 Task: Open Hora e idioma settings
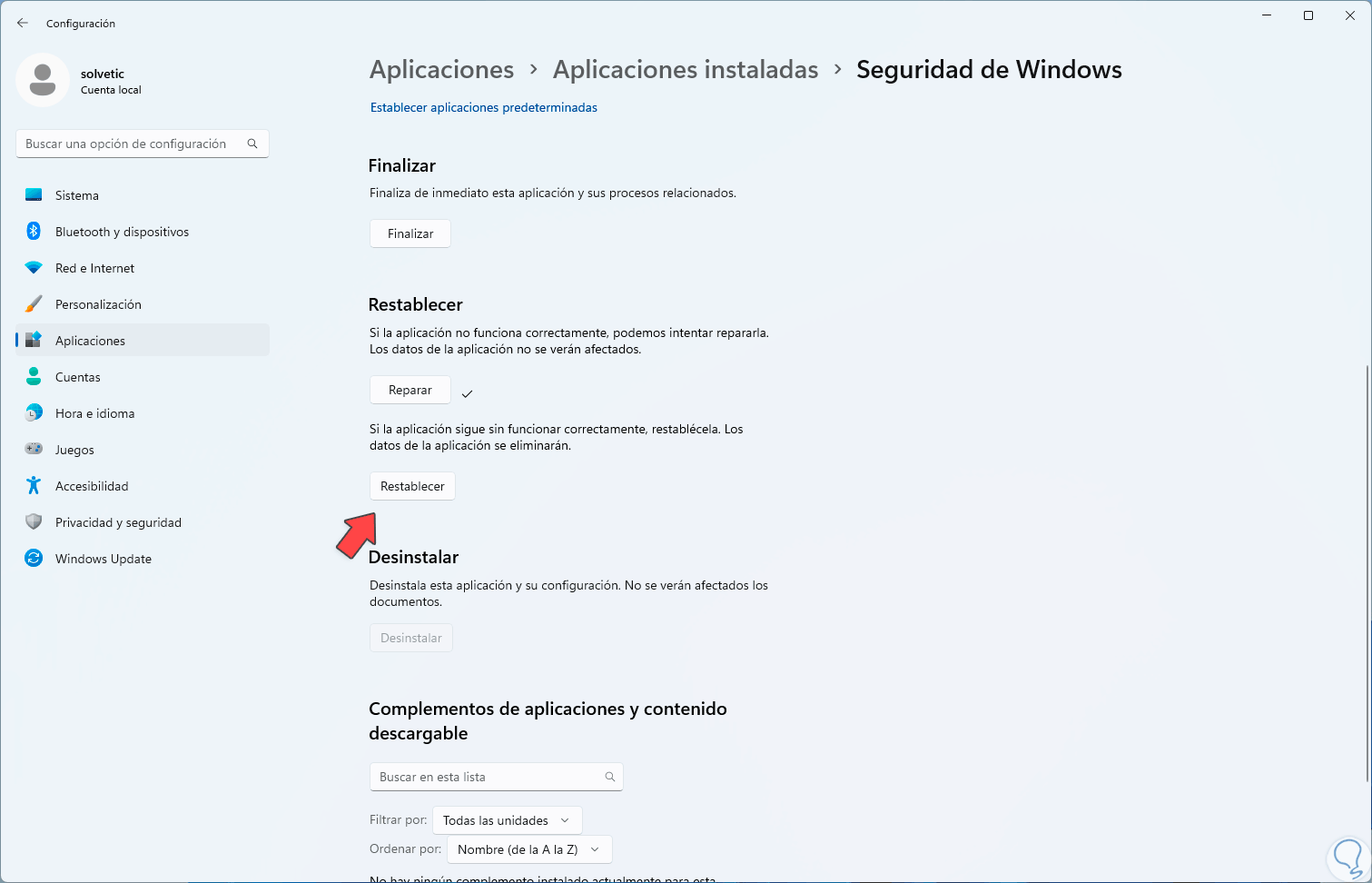click(x=143, y=413)
